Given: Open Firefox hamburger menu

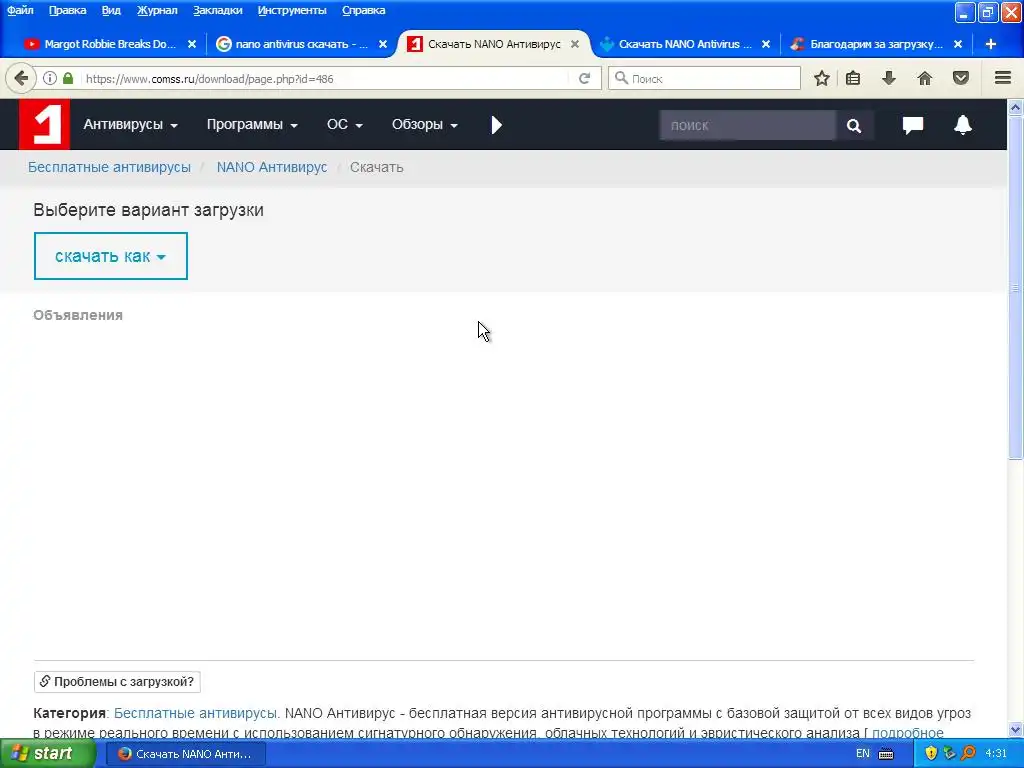Looking at the screenshot, I should pos(1003,78).
